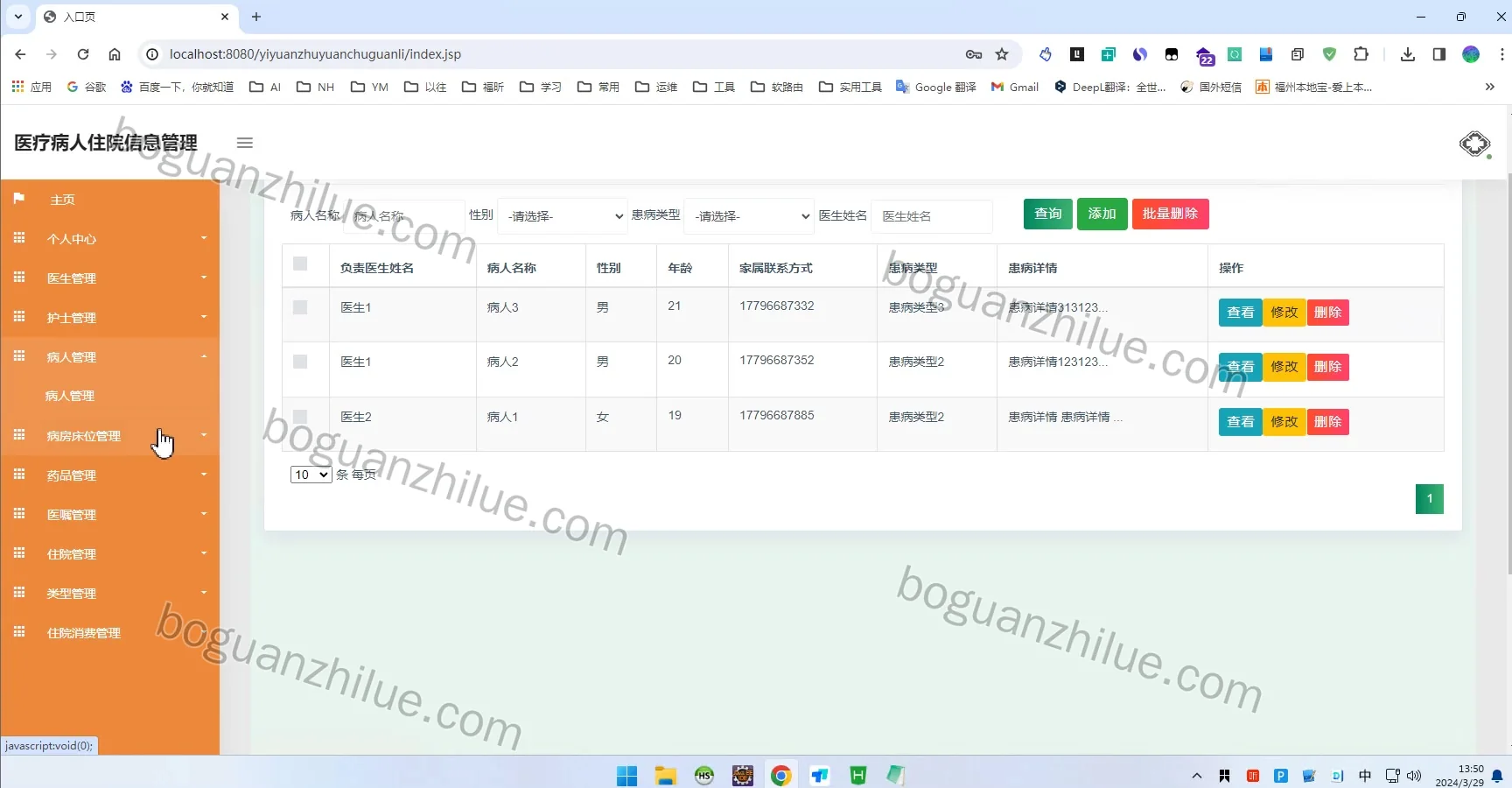Go to browser home icon

(x=115, y=54)
